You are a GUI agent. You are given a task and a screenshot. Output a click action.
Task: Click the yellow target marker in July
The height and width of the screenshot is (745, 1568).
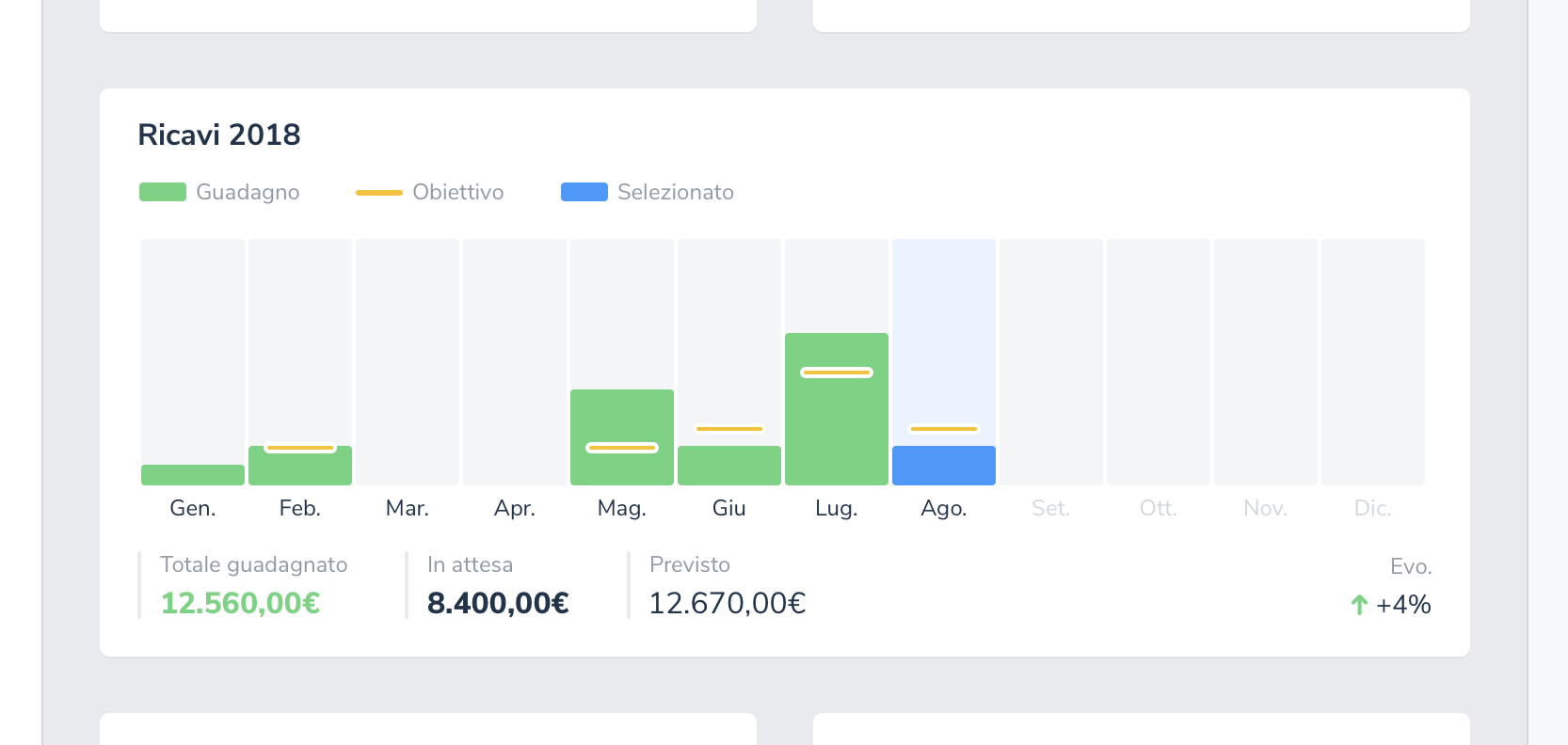click(x=836, y=372)
